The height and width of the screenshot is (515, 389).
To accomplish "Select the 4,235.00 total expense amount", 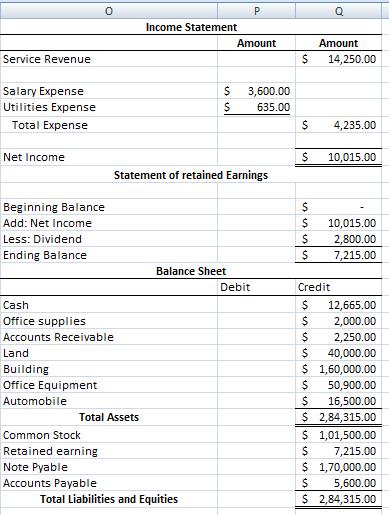I will [x=338, y=125].
